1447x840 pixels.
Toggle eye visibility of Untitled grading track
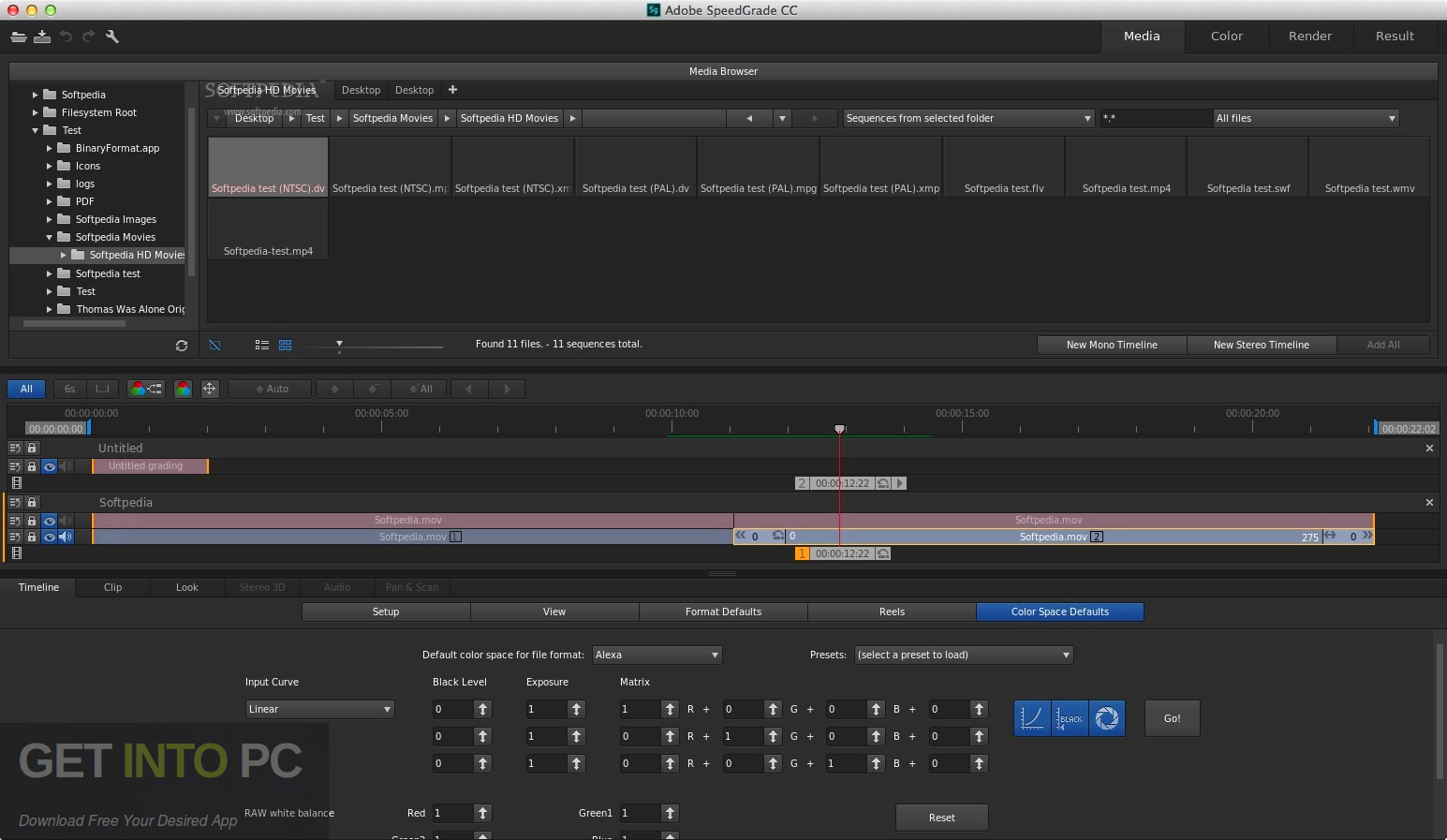pyautogui.click(x=49, y=466)
